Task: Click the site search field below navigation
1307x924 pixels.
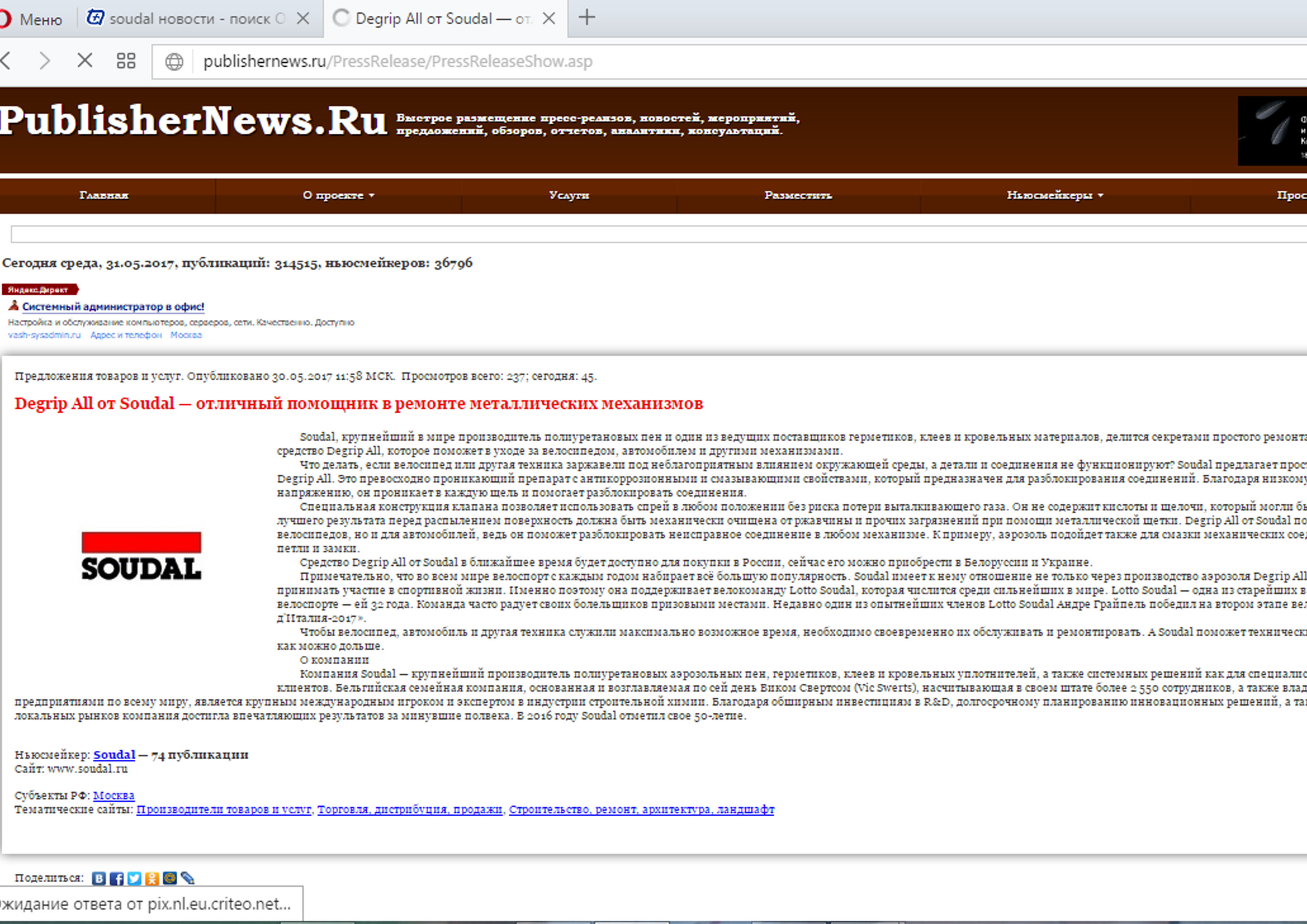Action: click(x=659, y=234)
